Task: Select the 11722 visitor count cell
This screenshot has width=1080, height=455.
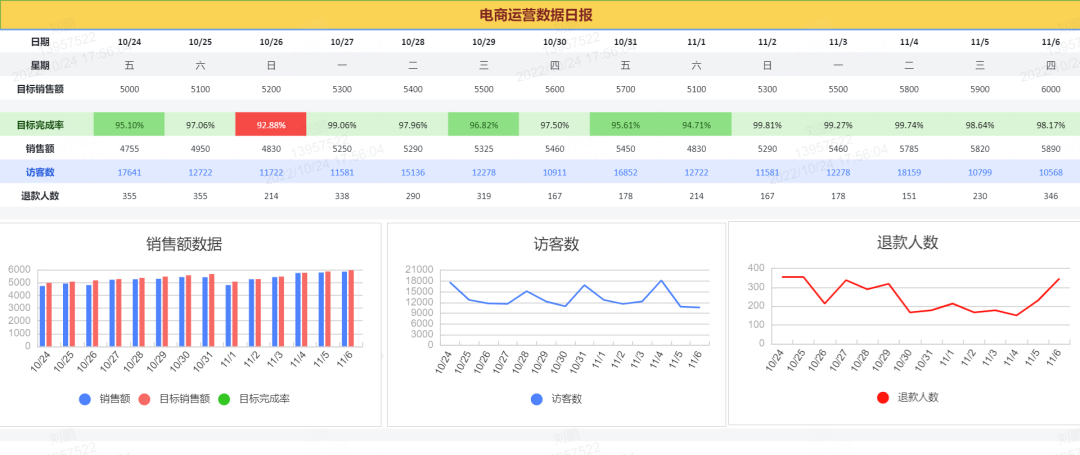Action: (271, 172)
